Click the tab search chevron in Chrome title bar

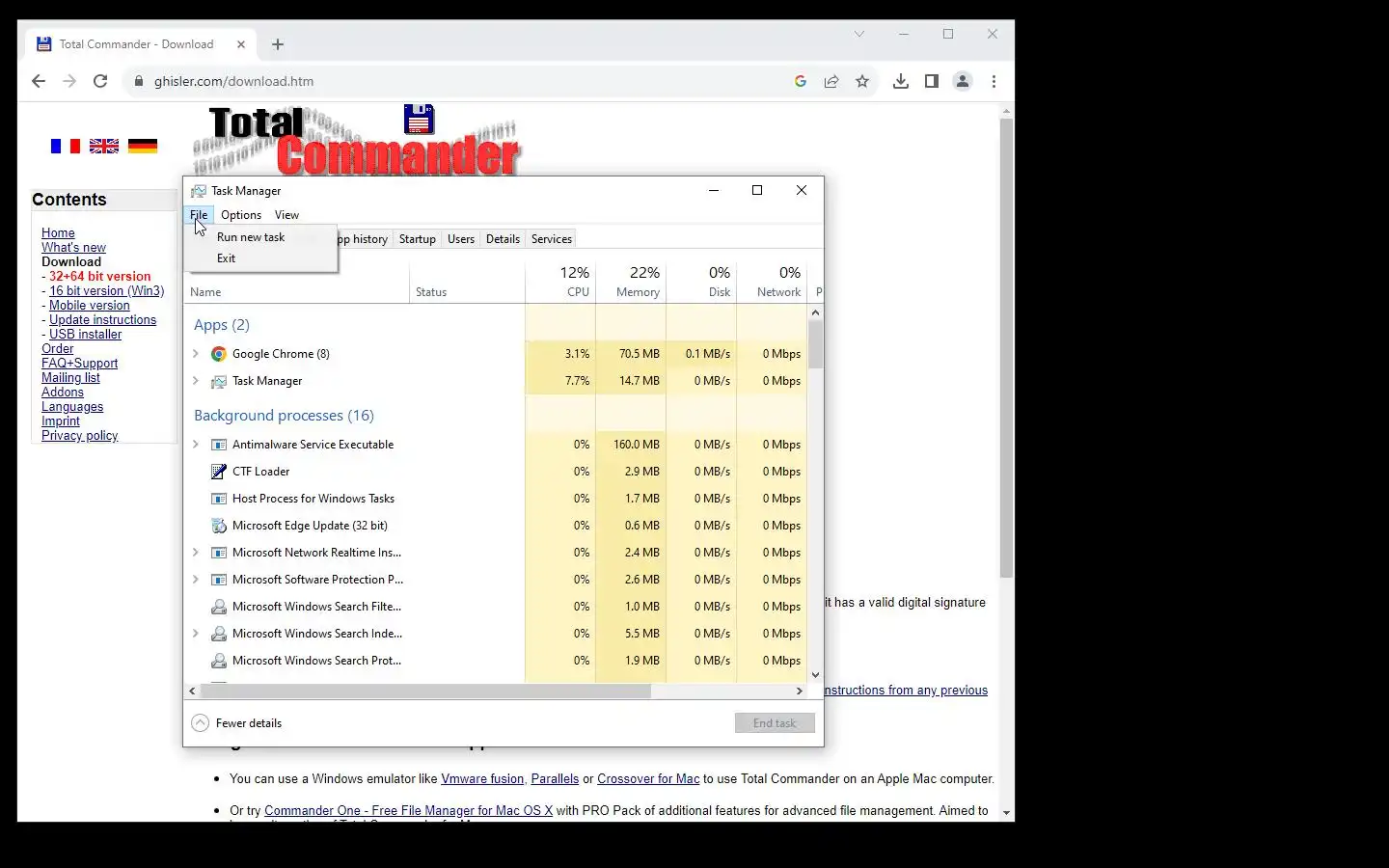tap(859, 34)
